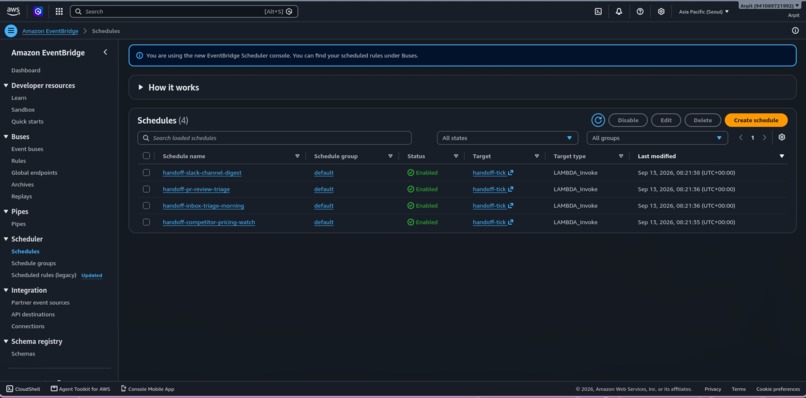Image resolution: width=806 pixels, height=398 pixels.
Task: Open API destinations in the sidebar
Action: (x=33, y=314)
